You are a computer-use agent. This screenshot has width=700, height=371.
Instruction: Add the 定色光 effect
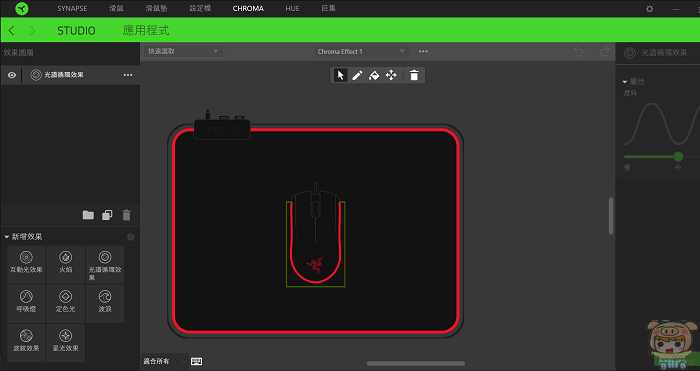click(x=66, y=304)
